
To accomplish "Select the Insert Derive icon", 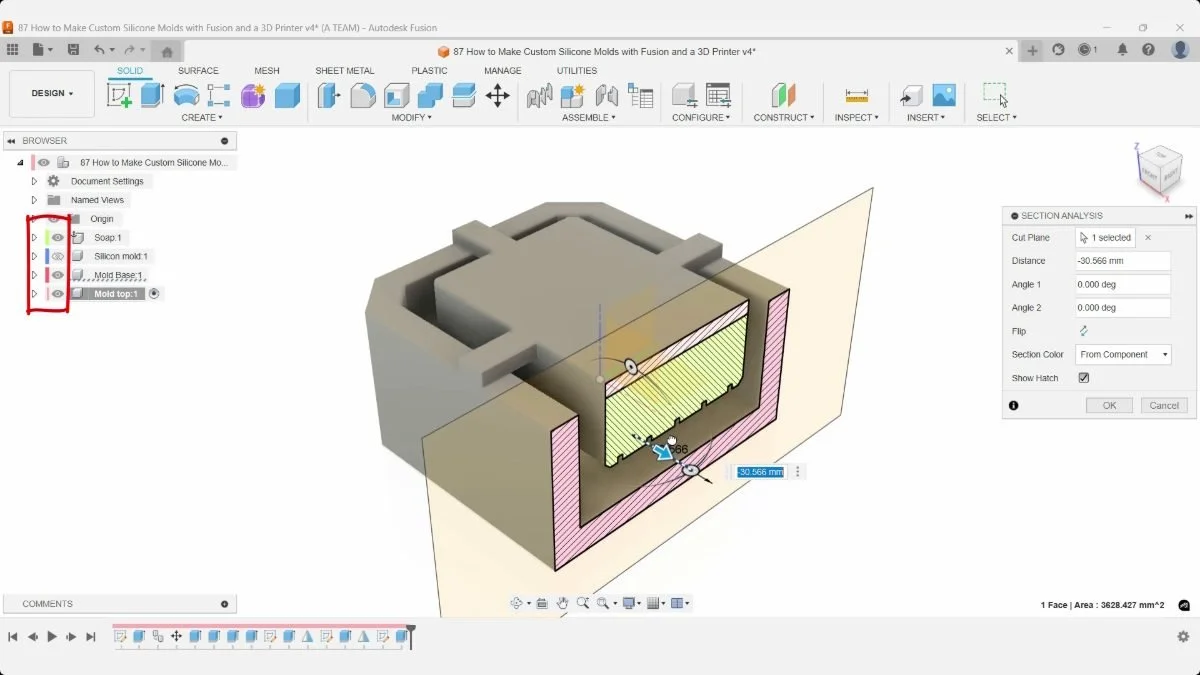I will pyautogui.click(x=910, y=95).
